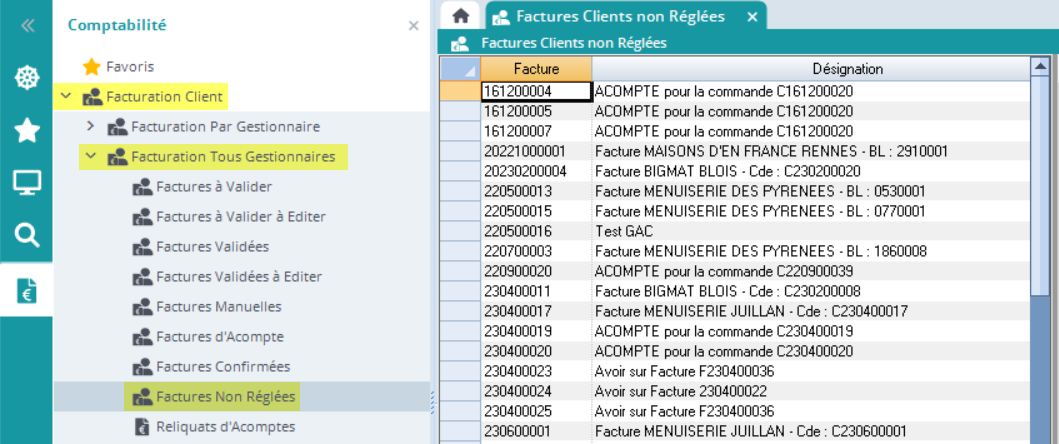
Task: Collapse the Facturation Client tree node
Action: pyautogui.click(x=66, y=97)
